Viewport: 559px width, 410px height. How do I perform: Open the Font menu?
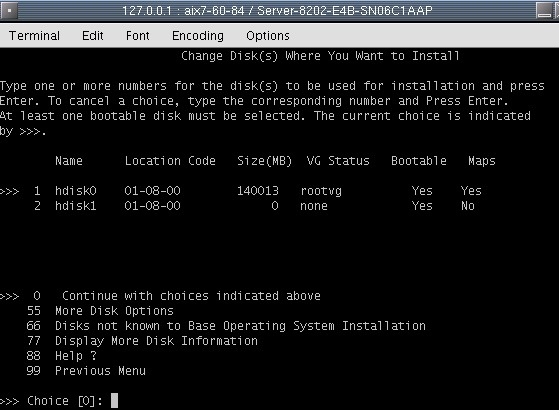coord(138,36)
